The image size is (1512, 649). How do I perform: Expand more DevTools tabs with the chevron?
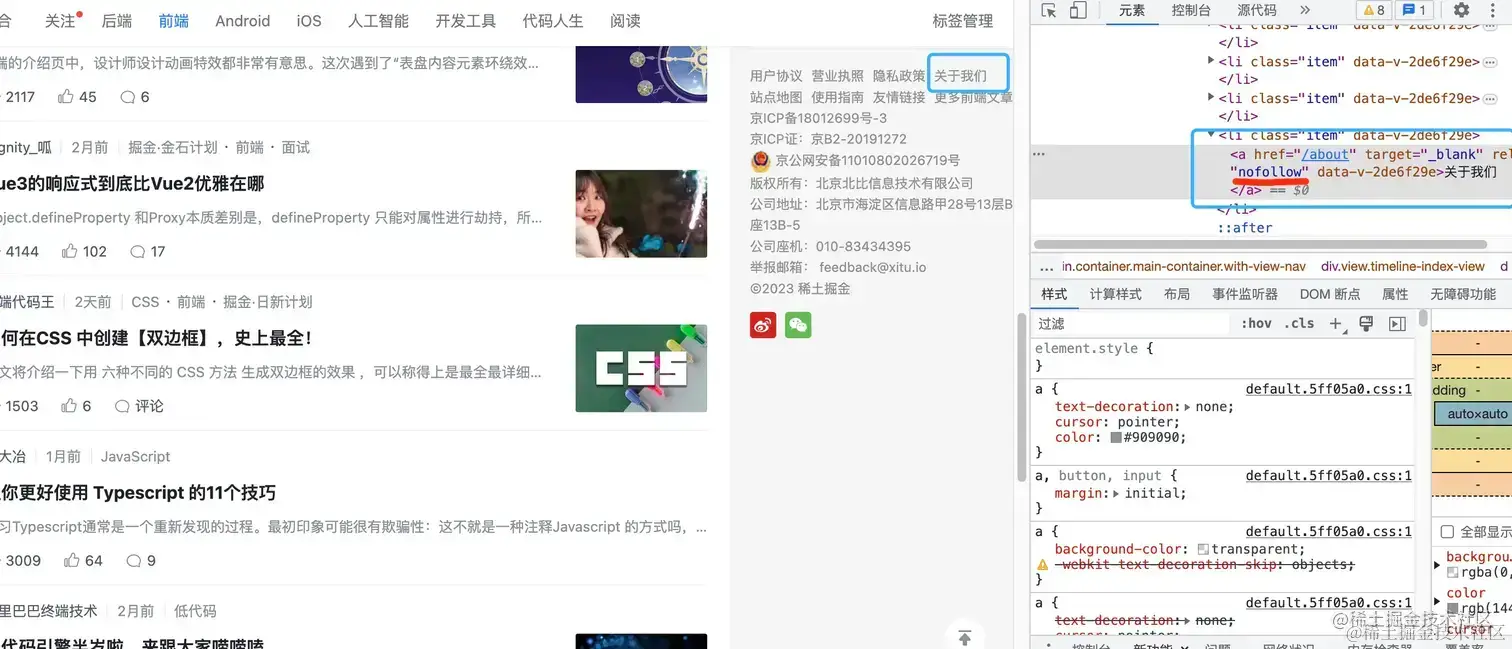(x=1305, y=10)
